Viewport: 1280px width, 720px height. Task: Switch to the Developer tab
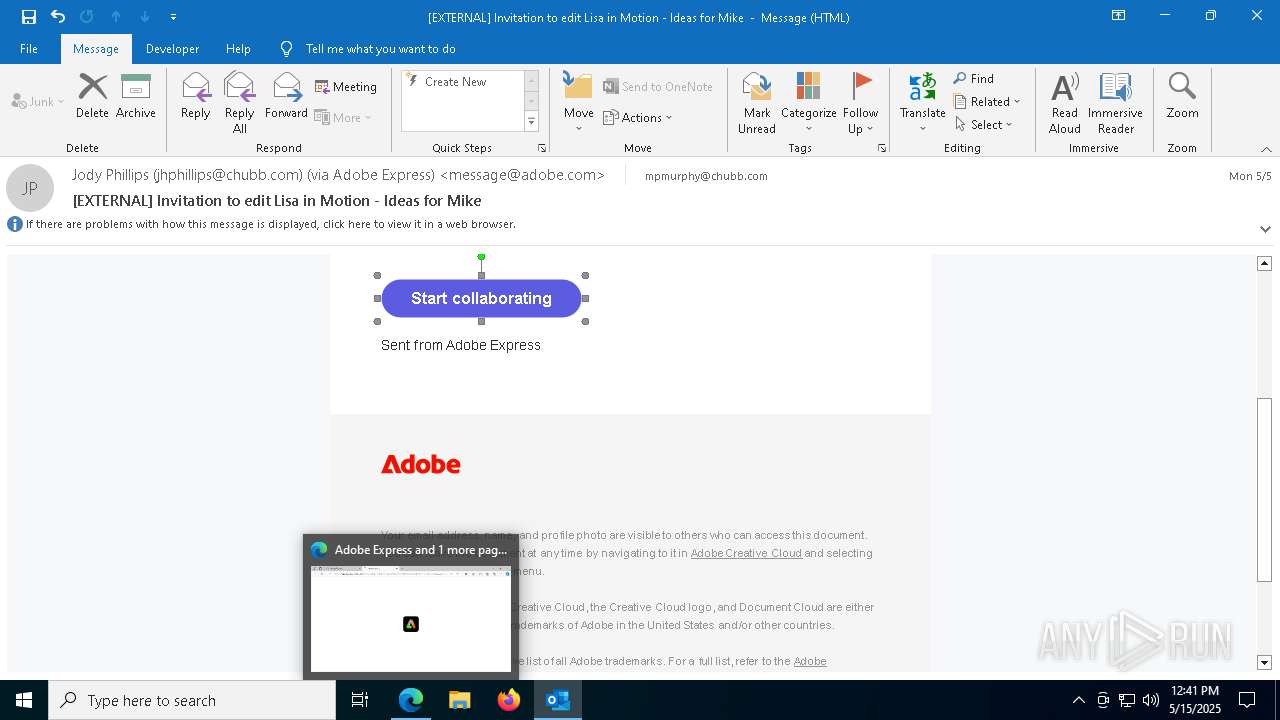(x=172, y=49)
